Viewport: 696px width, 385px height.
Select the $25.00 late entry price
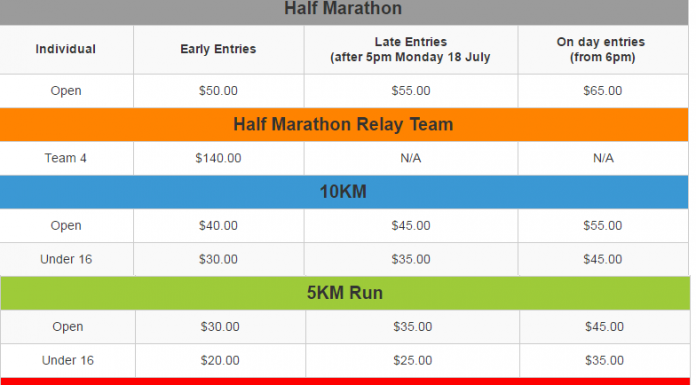[x=413, y=360]
